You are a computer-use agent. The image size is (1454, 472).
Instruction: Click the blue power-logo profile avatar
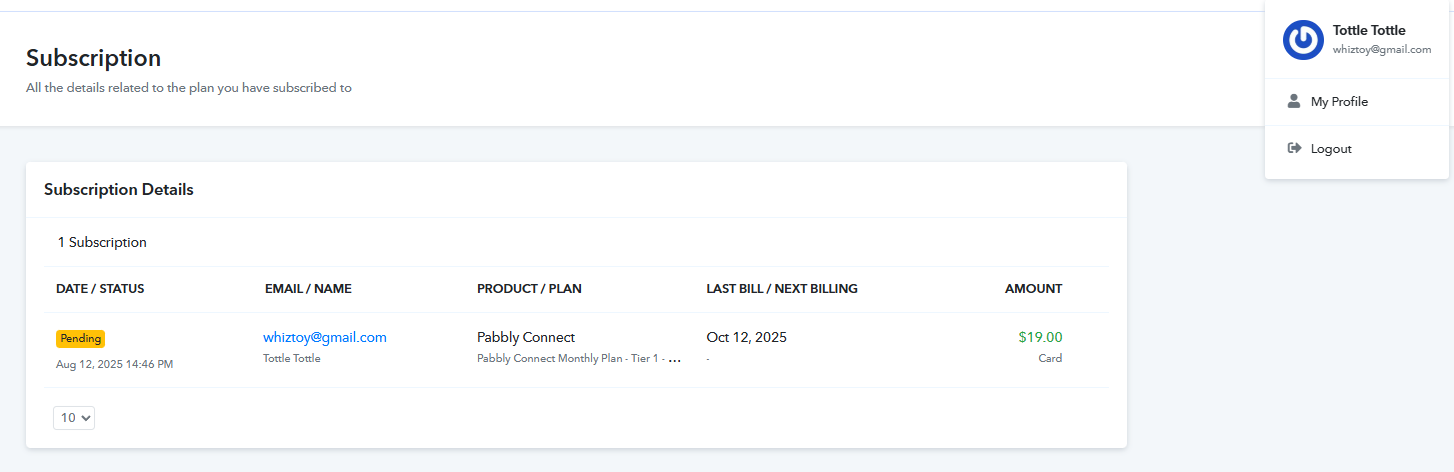pyautogui.click(x=1303, y=40)
